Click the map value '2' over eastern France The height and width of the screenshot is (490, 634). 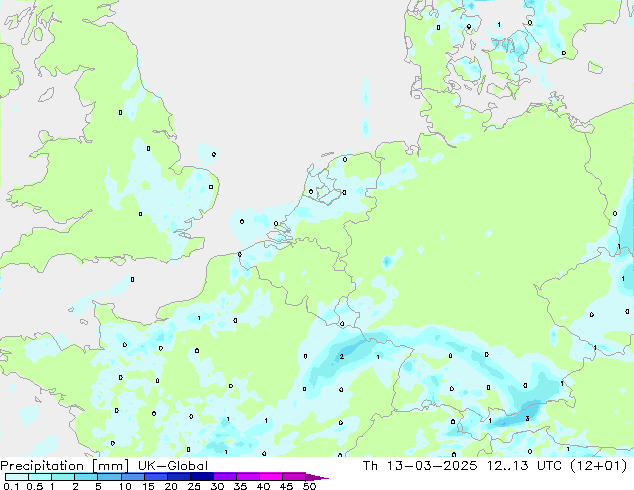[x=342, y=357]
